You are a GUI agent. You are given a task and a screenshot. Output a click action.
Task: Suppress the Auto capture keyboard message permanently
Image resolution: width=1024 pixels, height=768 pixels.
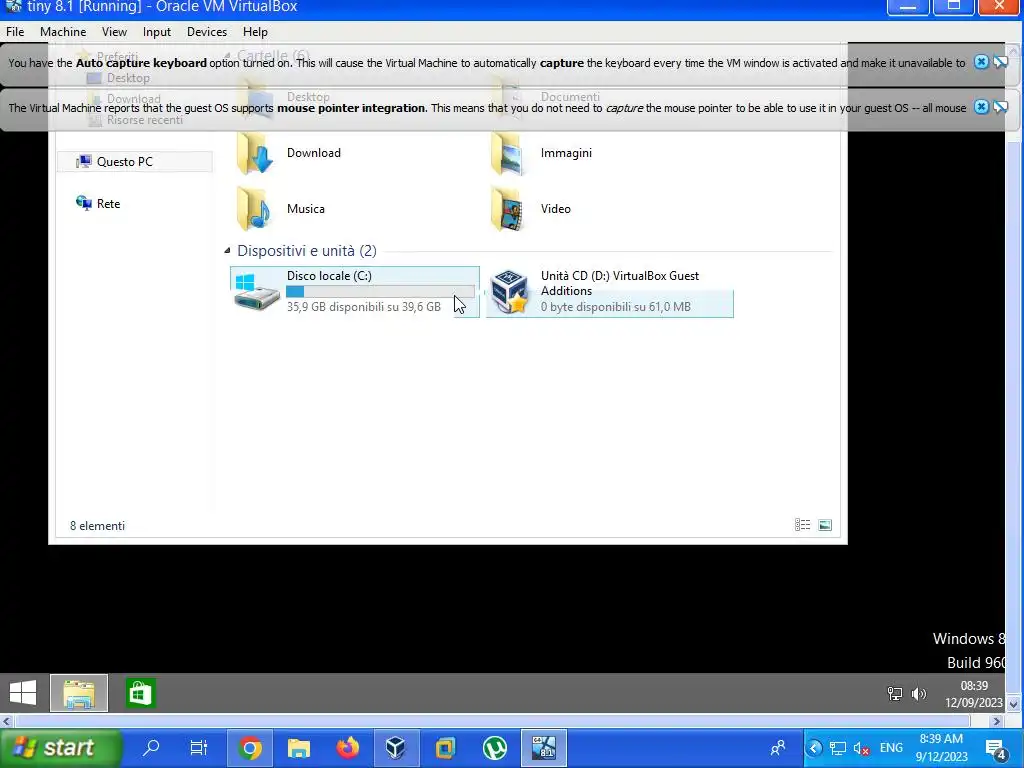coord(1000,62)
